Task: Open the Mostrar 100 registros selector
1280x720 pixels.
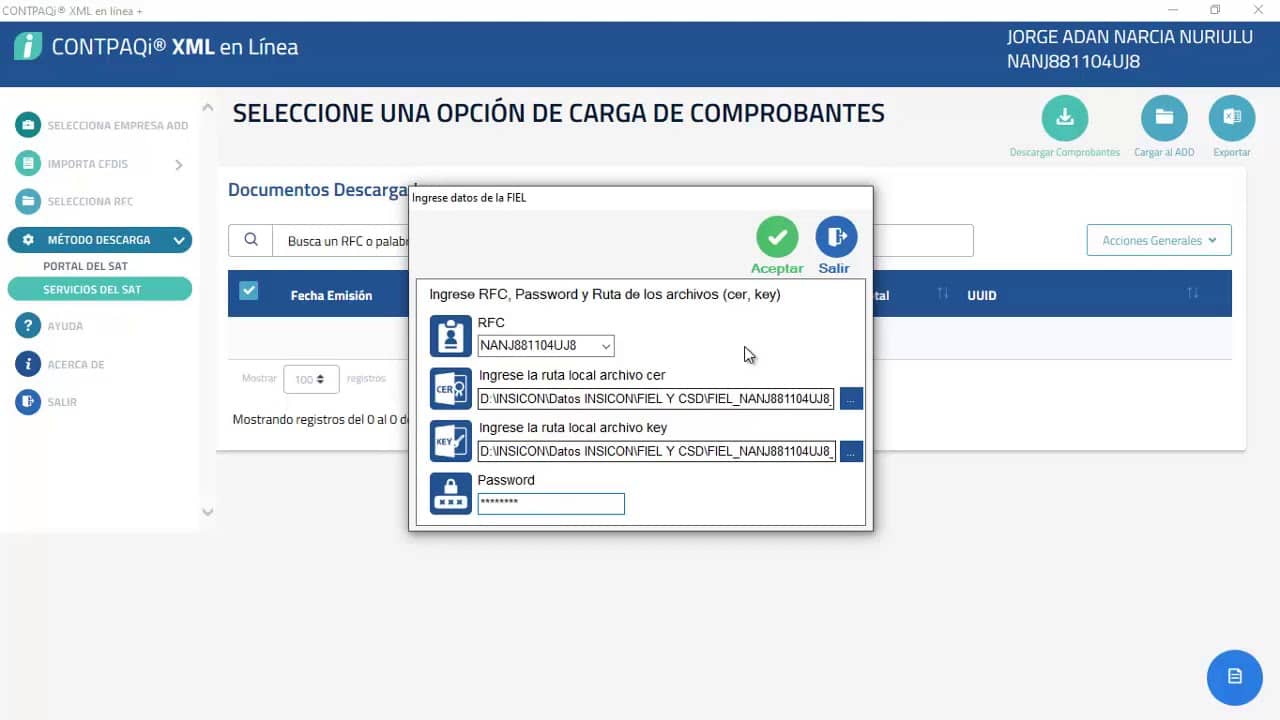Action: [x=311, y=379]
